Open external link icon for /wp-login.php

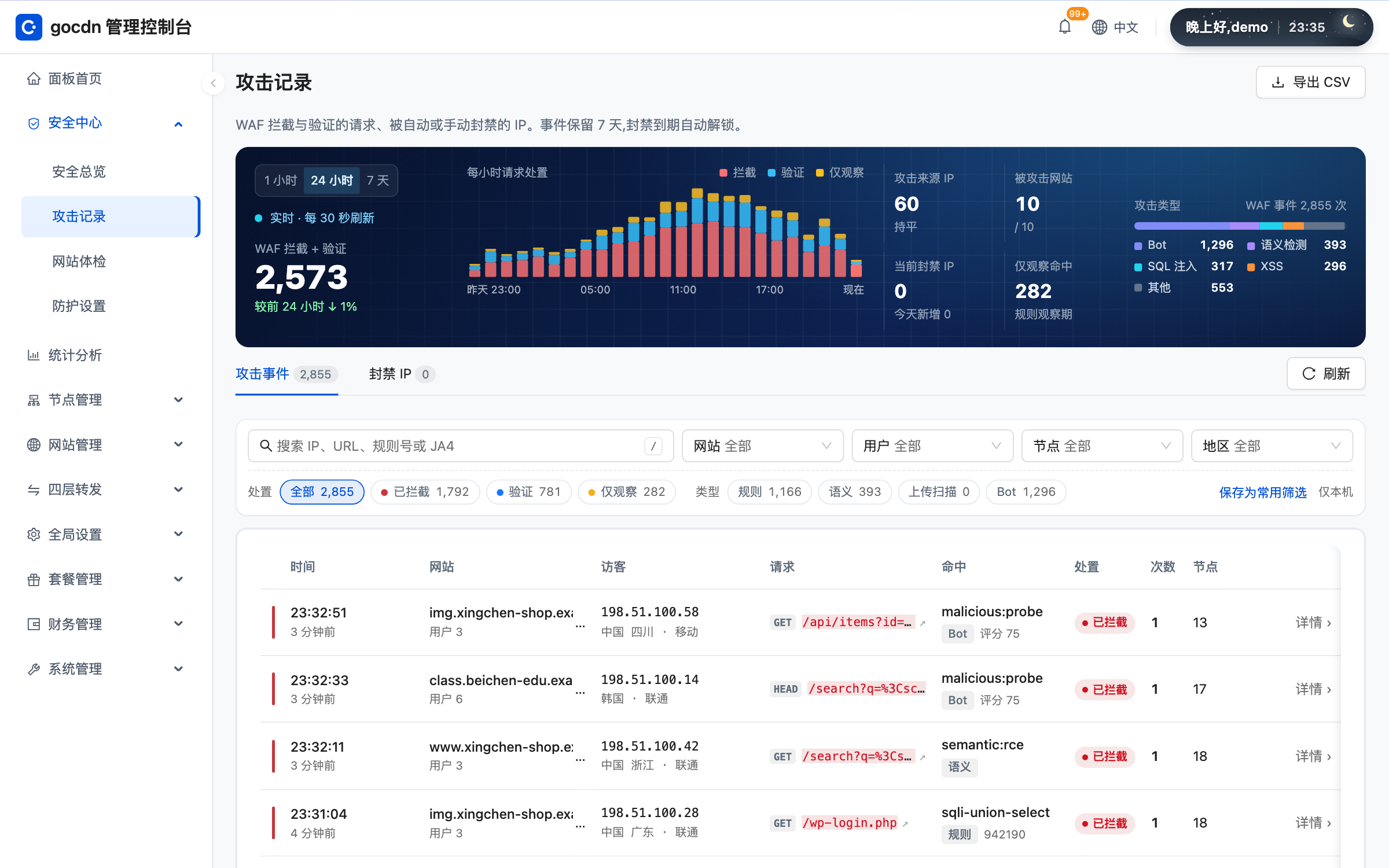[x=906, y=823]
